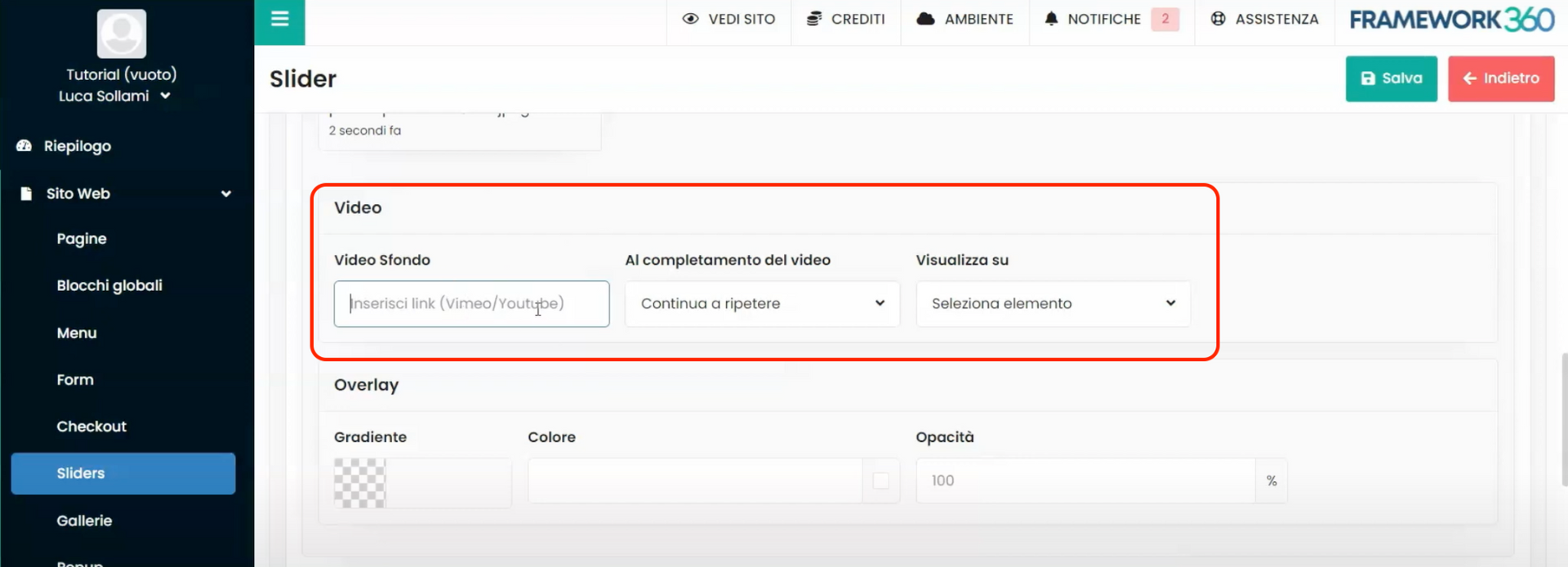
Task: Click the user avatar icon
Action: tap(122, 33)
